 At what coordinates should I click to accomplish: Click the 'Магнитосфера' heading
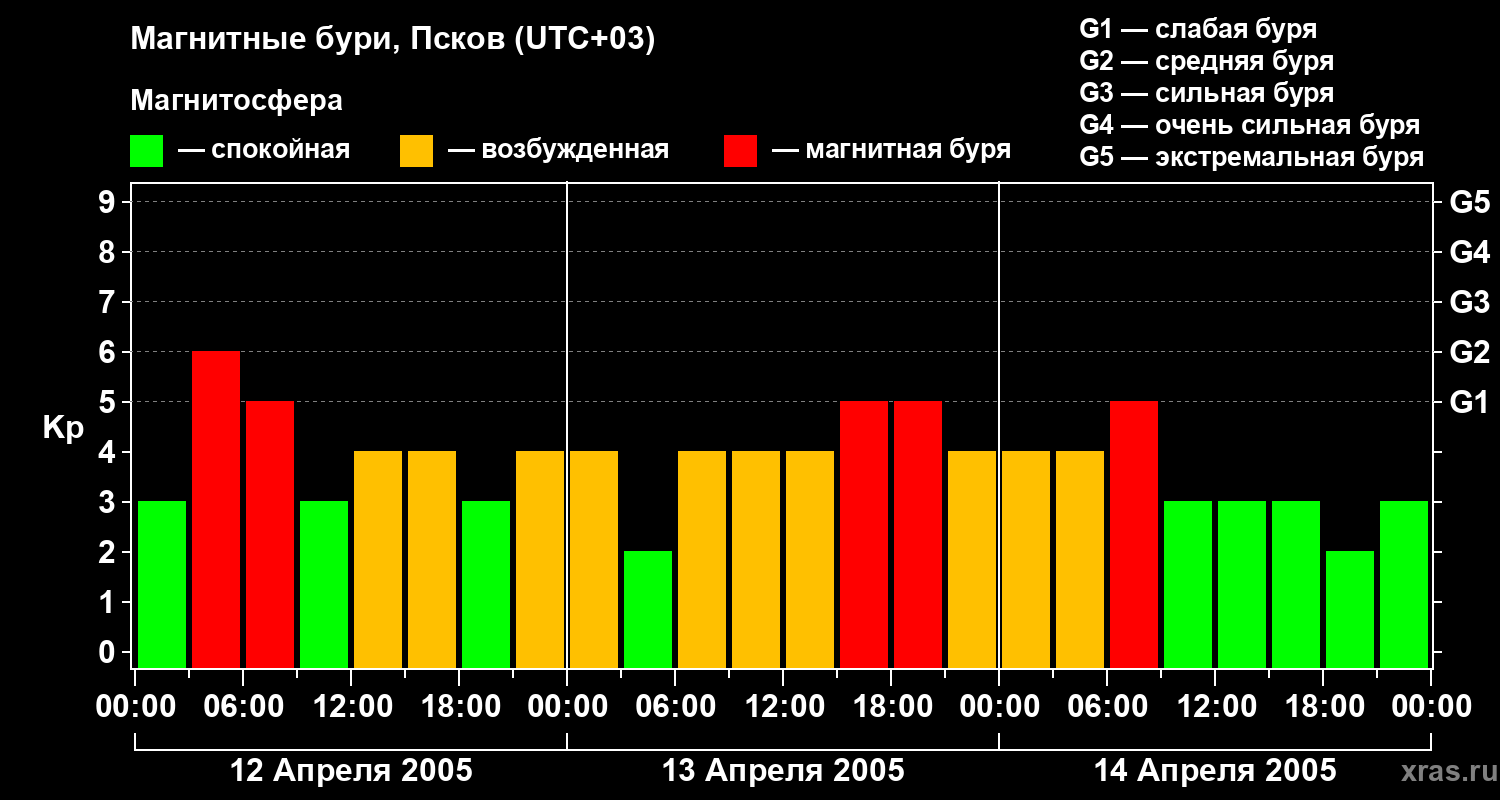tap(236, 101)
